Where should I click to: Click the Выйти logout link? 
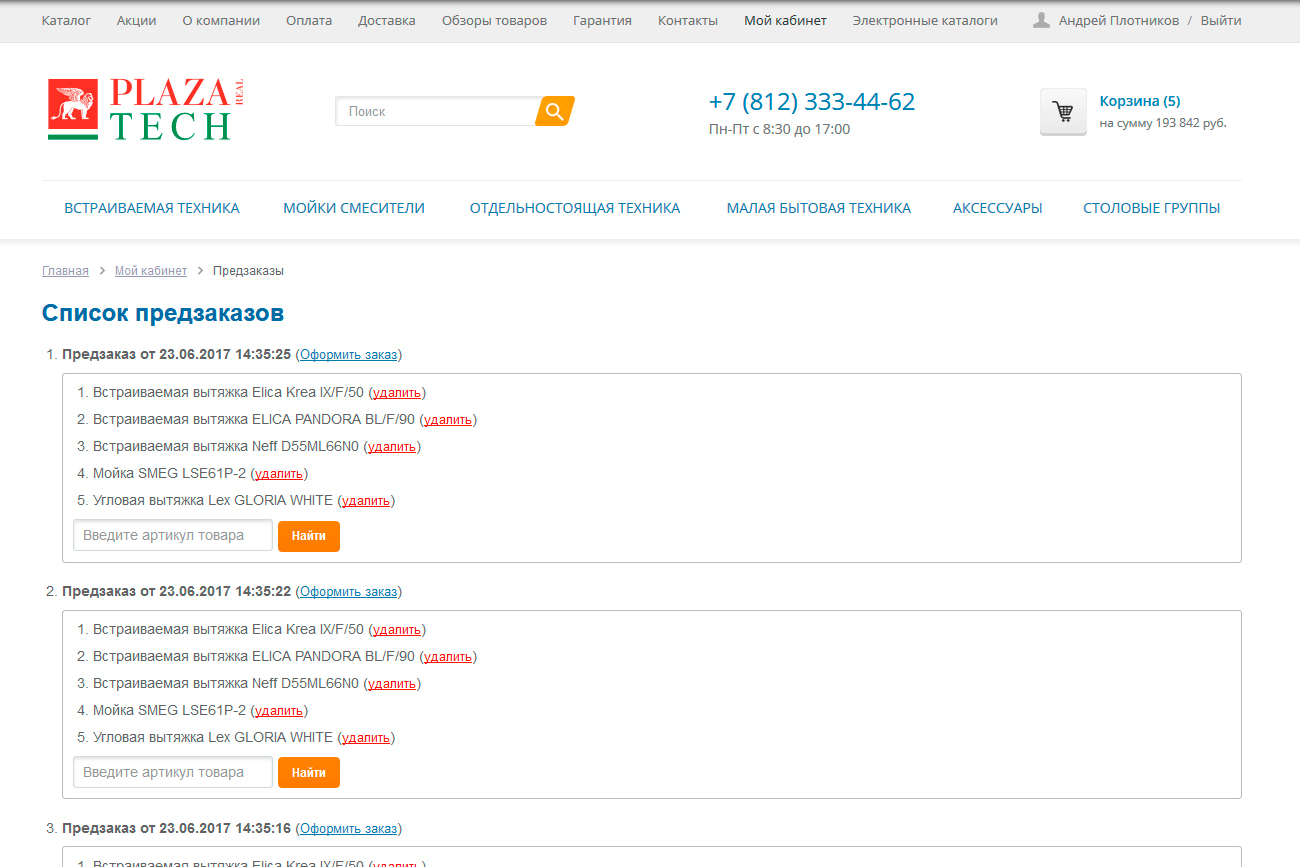tap(1221, 20)
